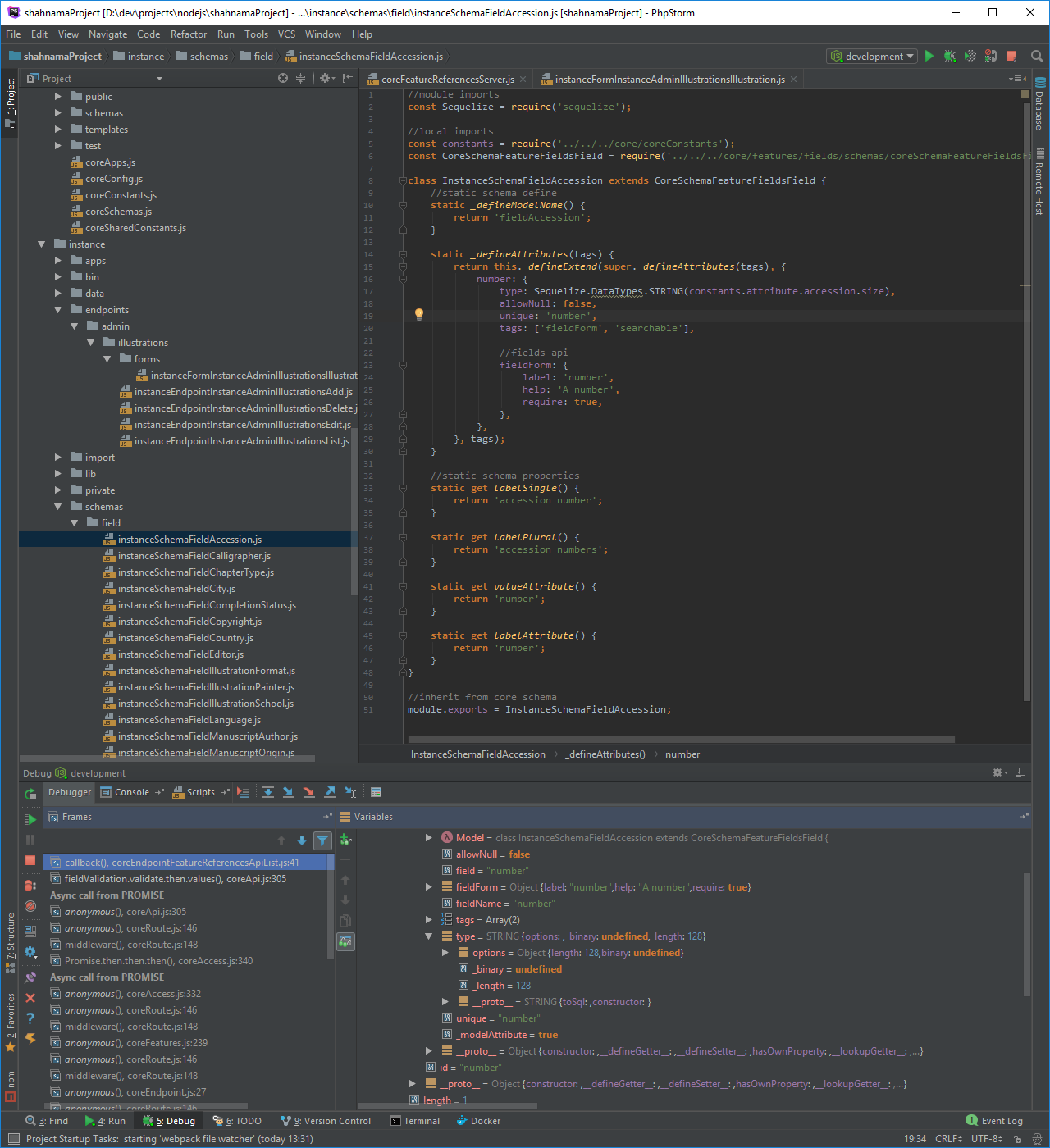Viewport: 1050px width, 1148px height.
Task: Click the Step Over icon in the debug toolbar
Action: tap(268, 791)
